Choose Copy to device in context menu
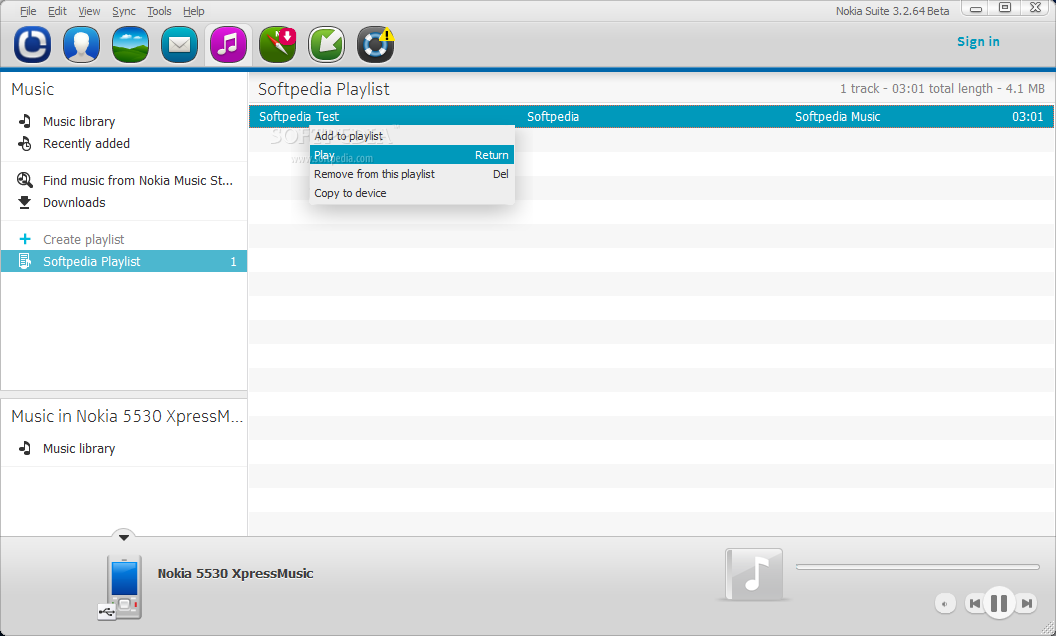 pos(411,193)
